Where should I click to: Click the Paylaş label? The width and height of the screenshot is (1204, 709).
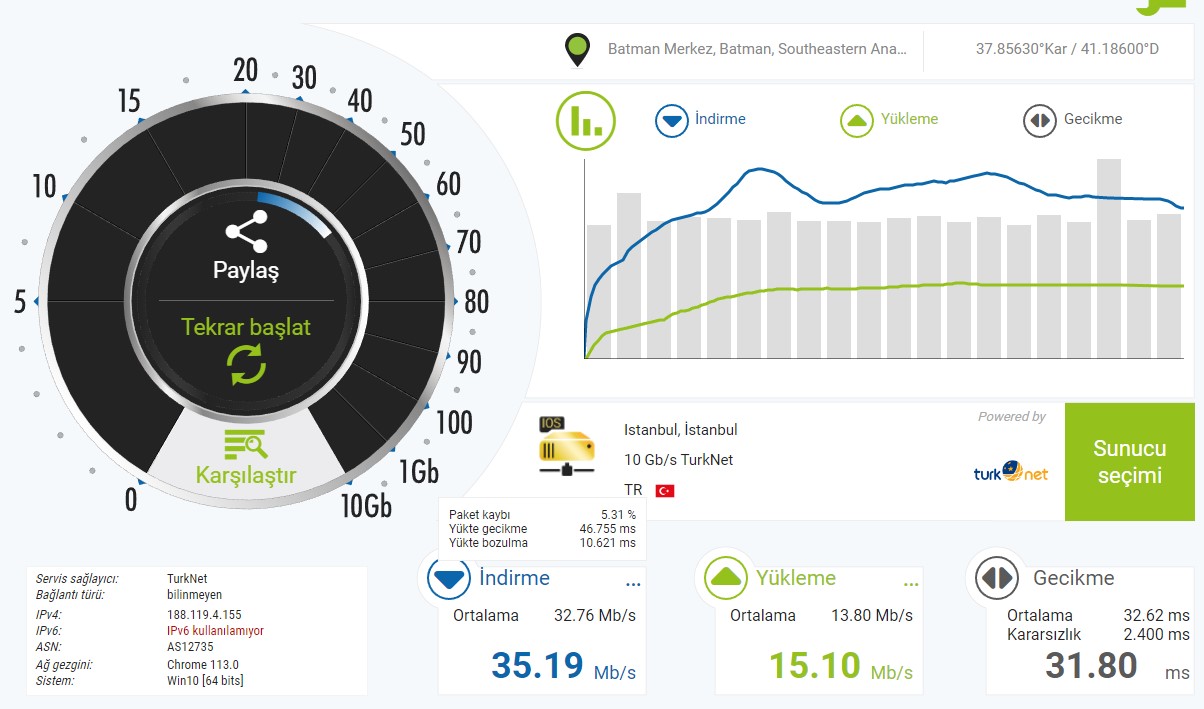246,271
